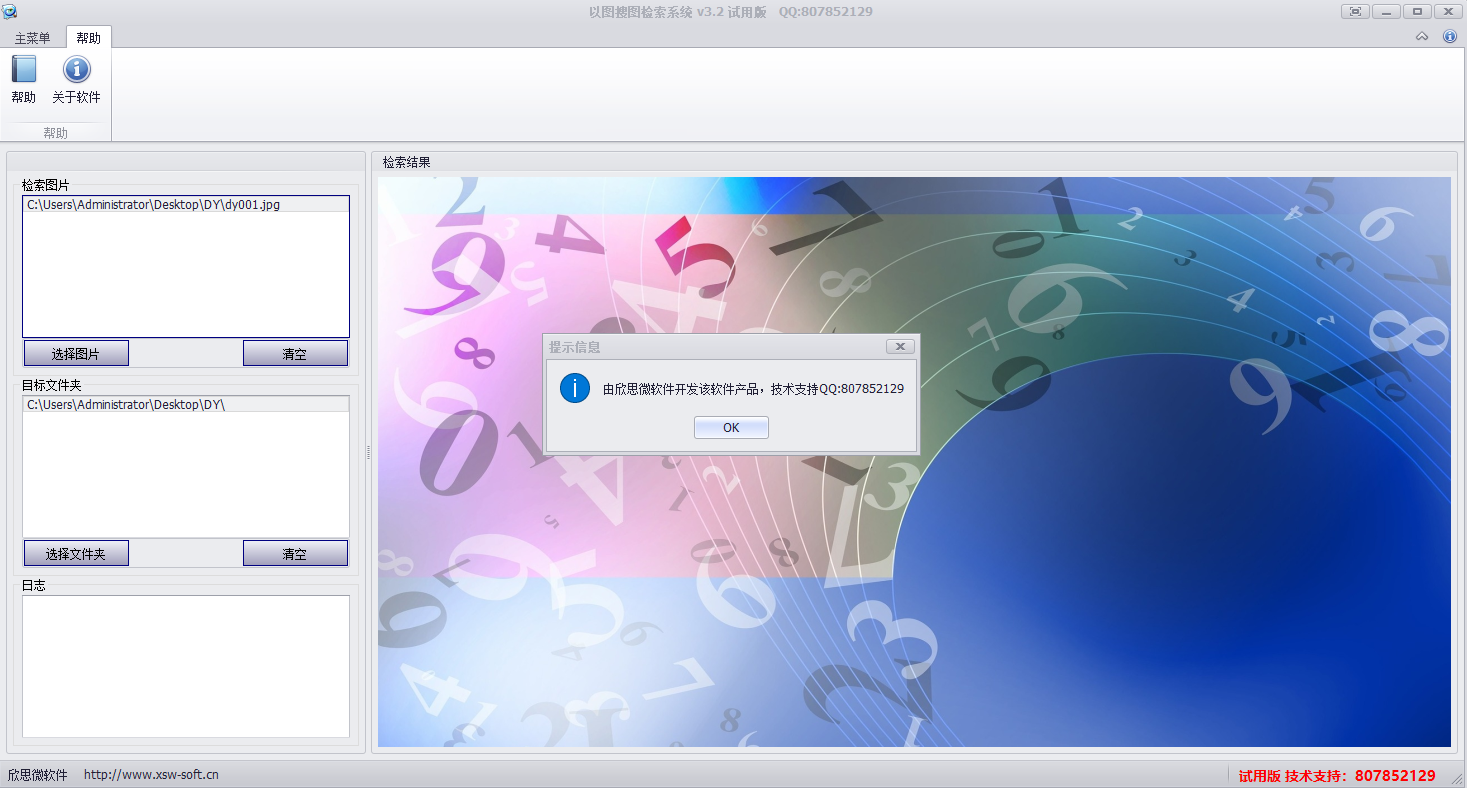Click the splitter grip between the panels

click(368, 452)
